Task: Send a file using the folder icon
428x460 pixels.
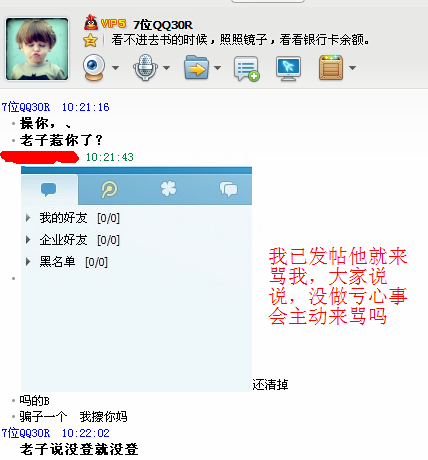Action: pos(197,67)
